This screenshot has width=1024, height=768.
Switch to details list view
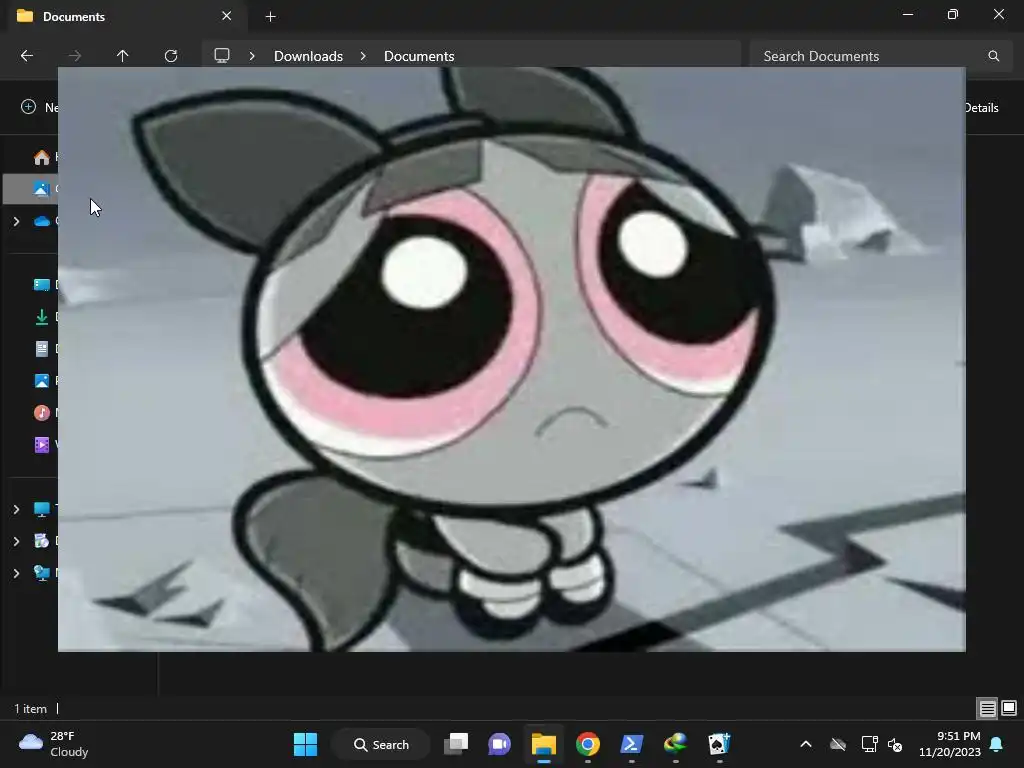click(987, 708)
